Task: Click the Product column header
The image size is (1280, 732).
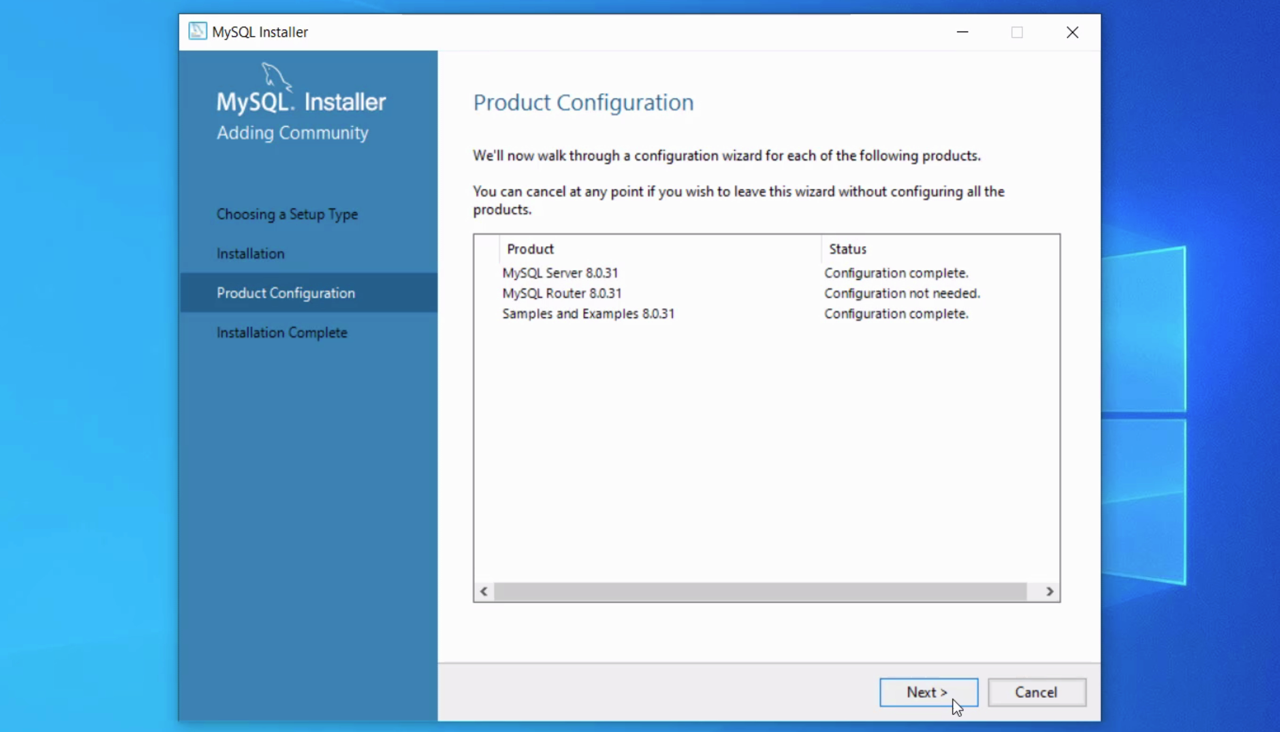Action: [x=530, y=249]
